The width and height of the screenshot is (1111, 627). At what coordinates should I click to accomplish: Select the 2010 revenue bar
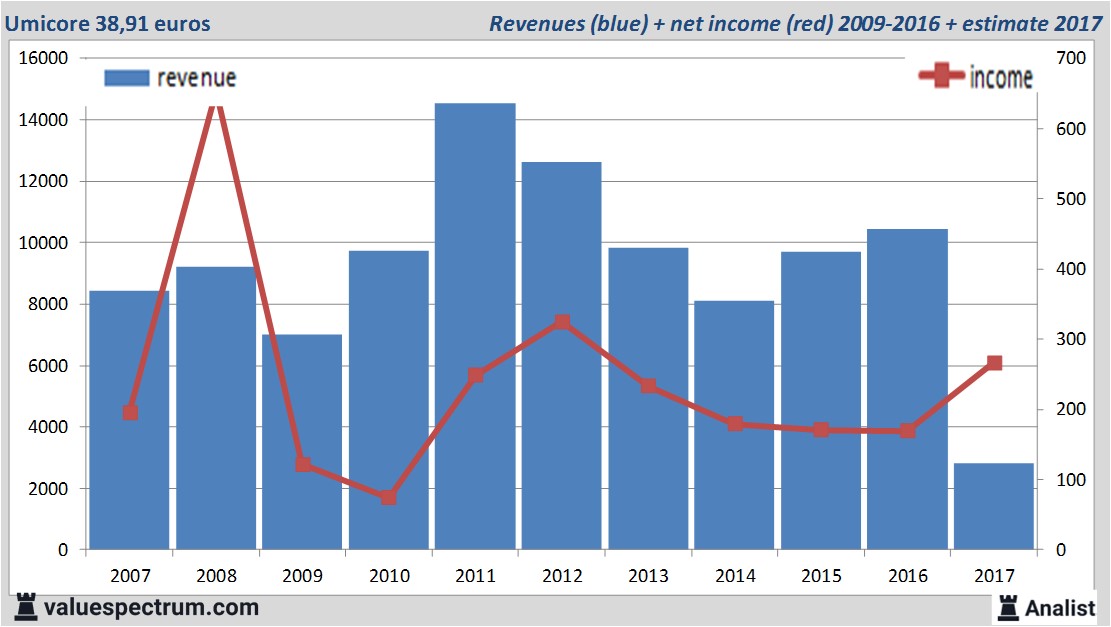389,400
